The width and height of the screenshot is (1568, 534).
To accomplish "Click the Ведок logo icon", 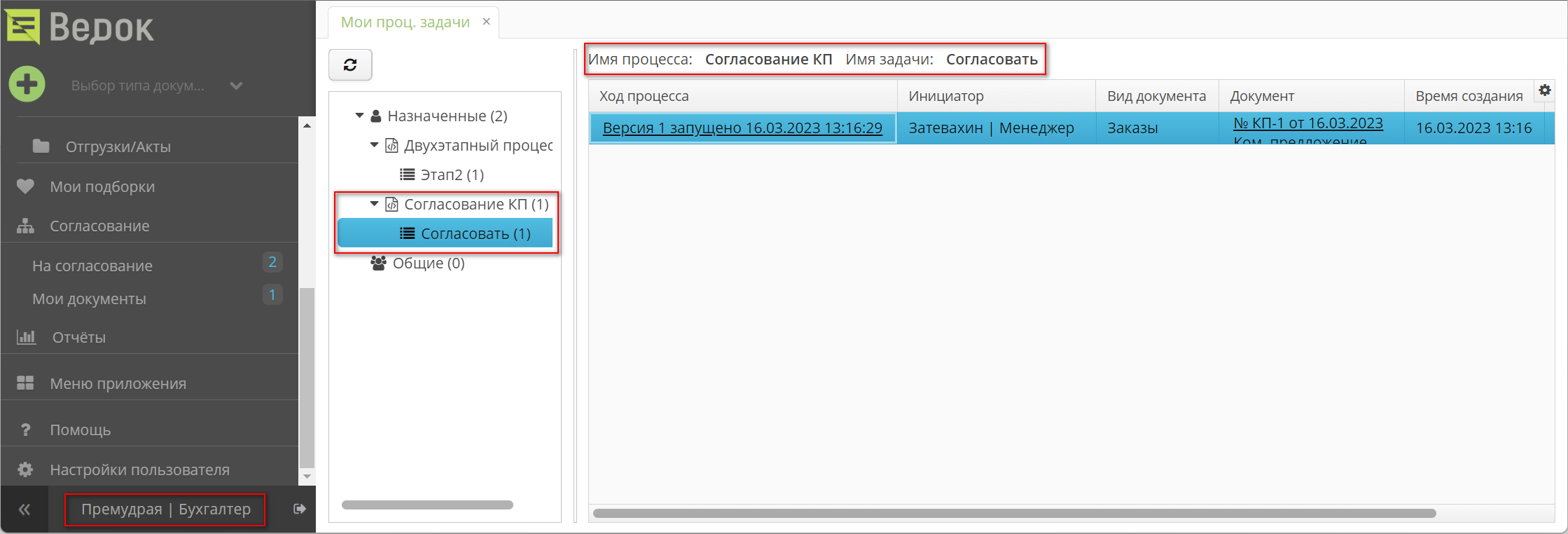I will coord(23,27).
